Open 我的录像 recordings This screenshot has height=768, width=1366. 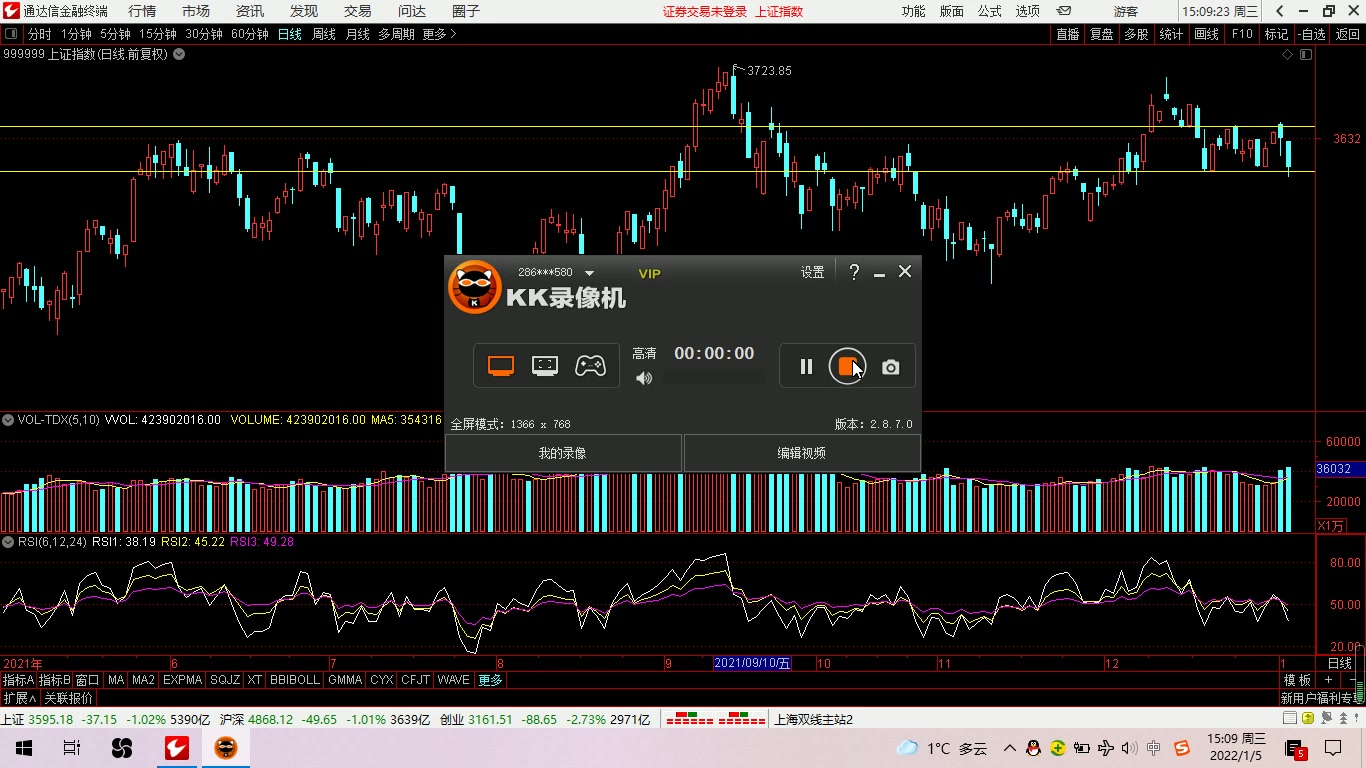(562, 453)
